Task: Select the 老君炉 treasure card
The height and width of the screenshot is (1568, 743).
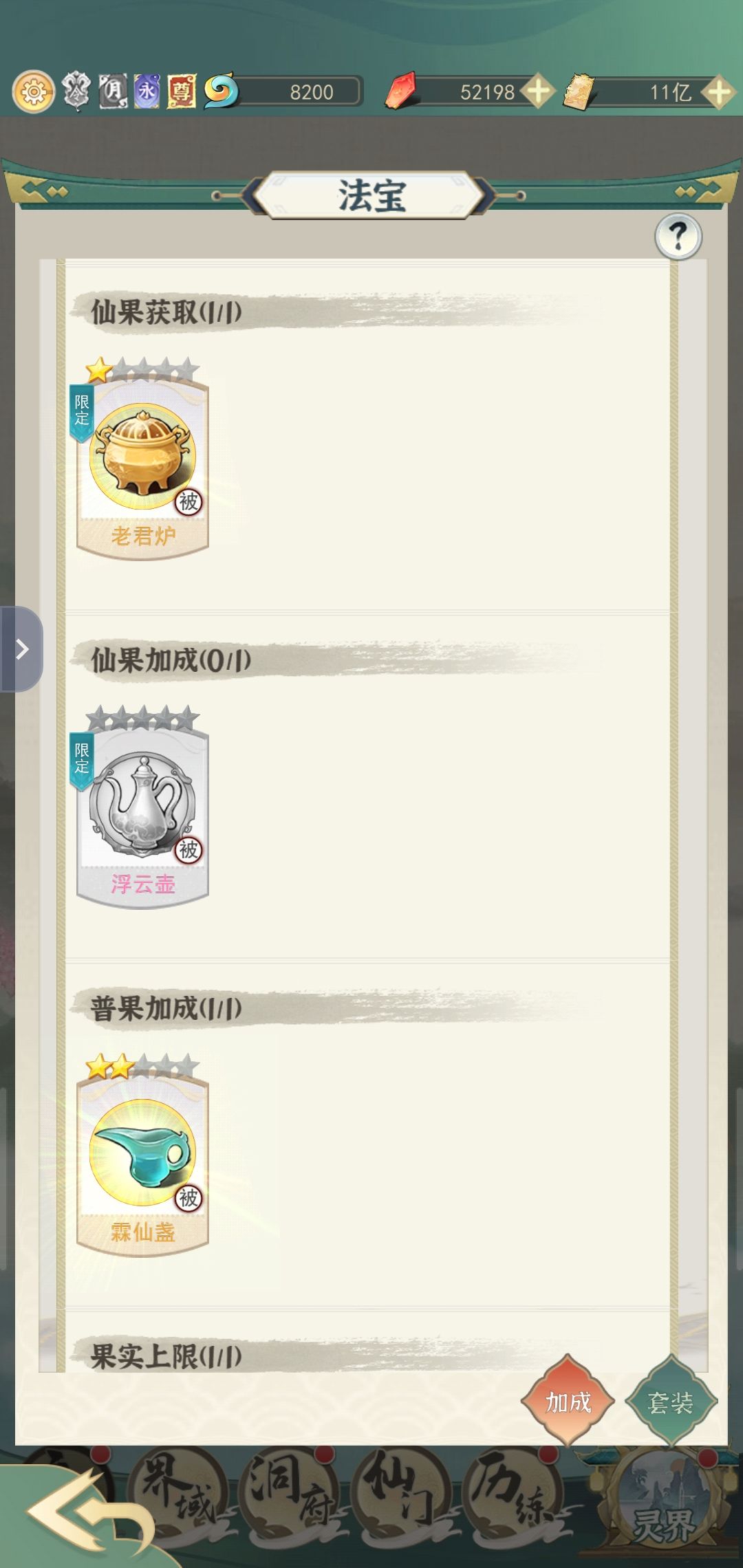Action: pyautogui.click(x=142, y=457)
